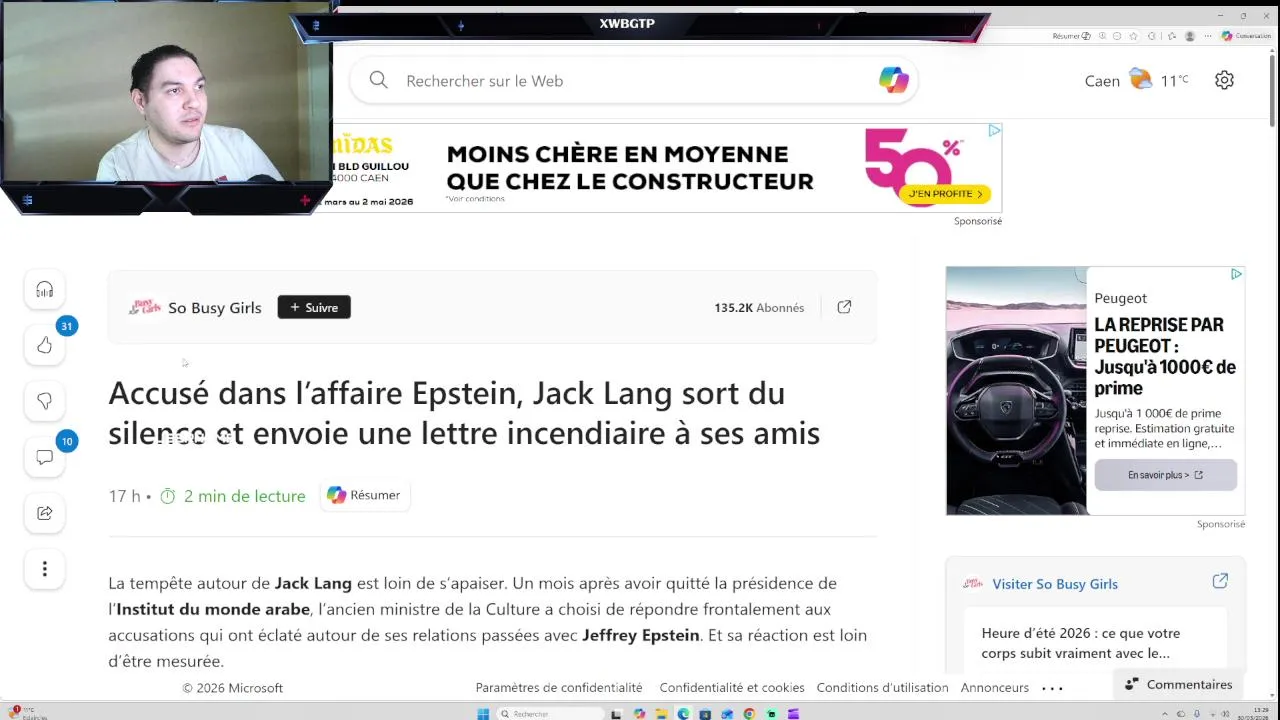The height and width of the screenshot is (720, 1280).
Task: Add page to favorites star icon
Action: pos(1133,36)
